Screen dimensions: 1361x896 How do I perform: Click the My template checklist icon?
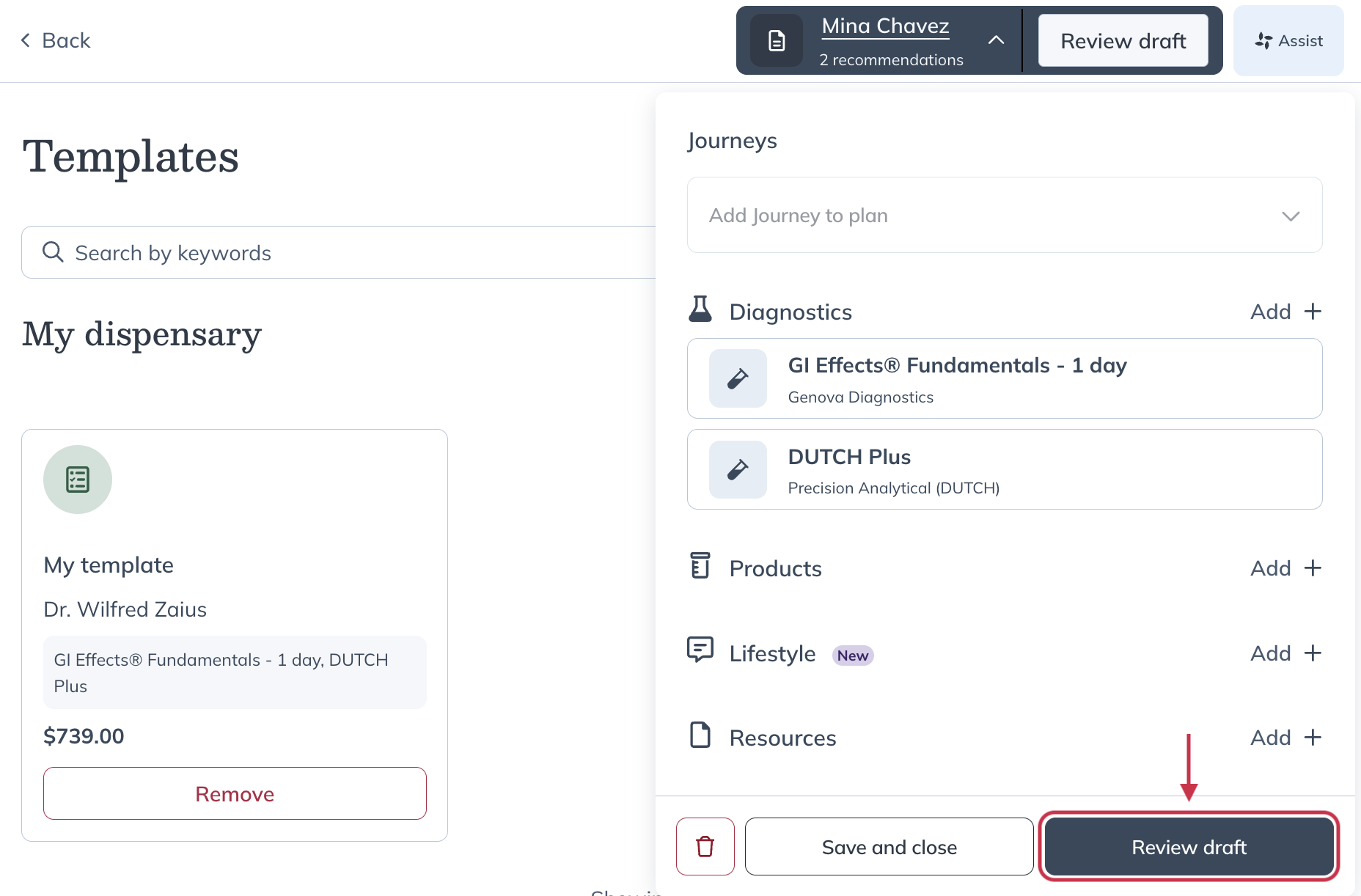pyautogui.click(x=78, y=480)
